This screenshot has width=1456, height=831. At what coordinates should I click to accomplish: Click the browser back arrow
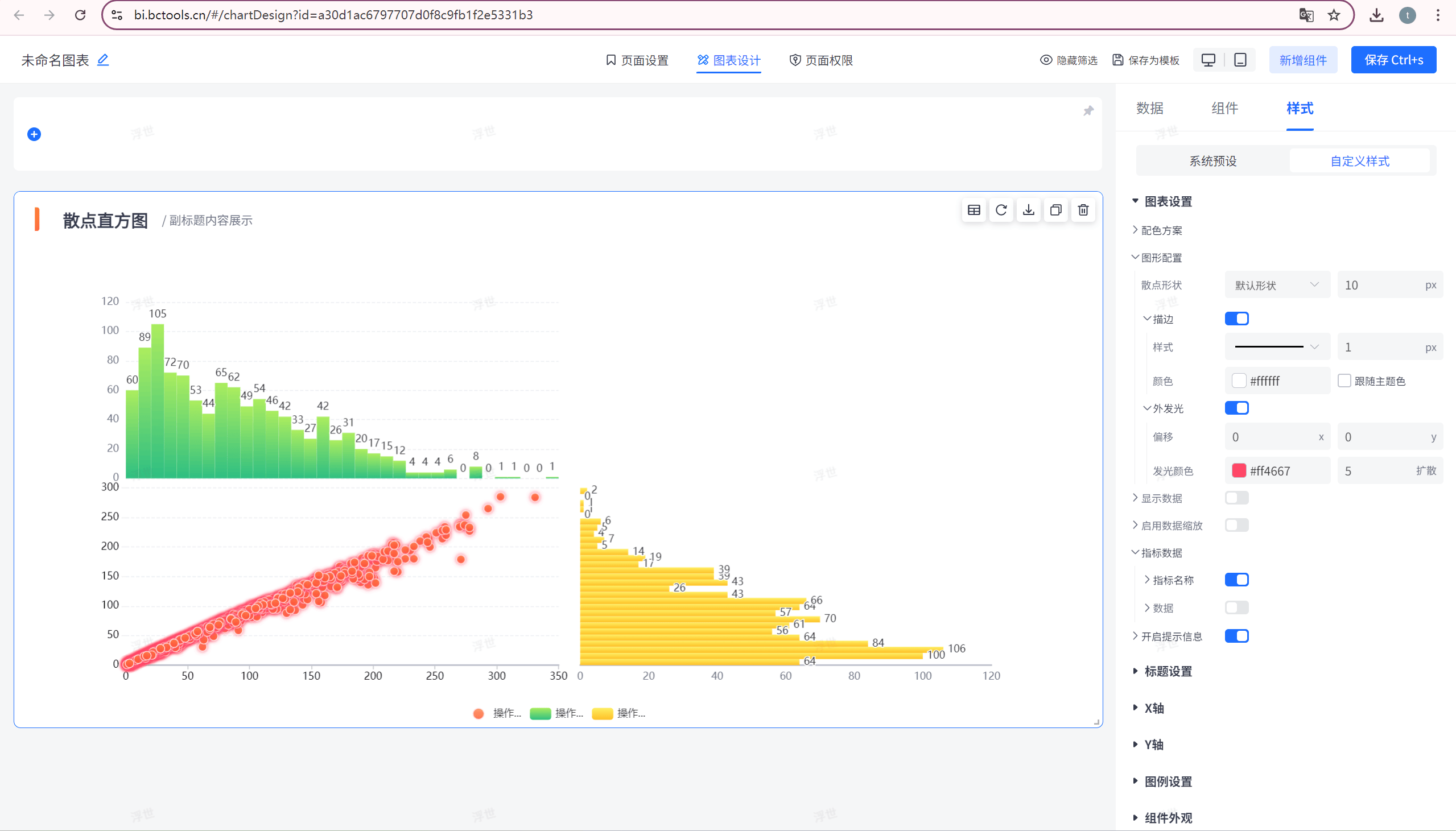[x=19, y=15]
